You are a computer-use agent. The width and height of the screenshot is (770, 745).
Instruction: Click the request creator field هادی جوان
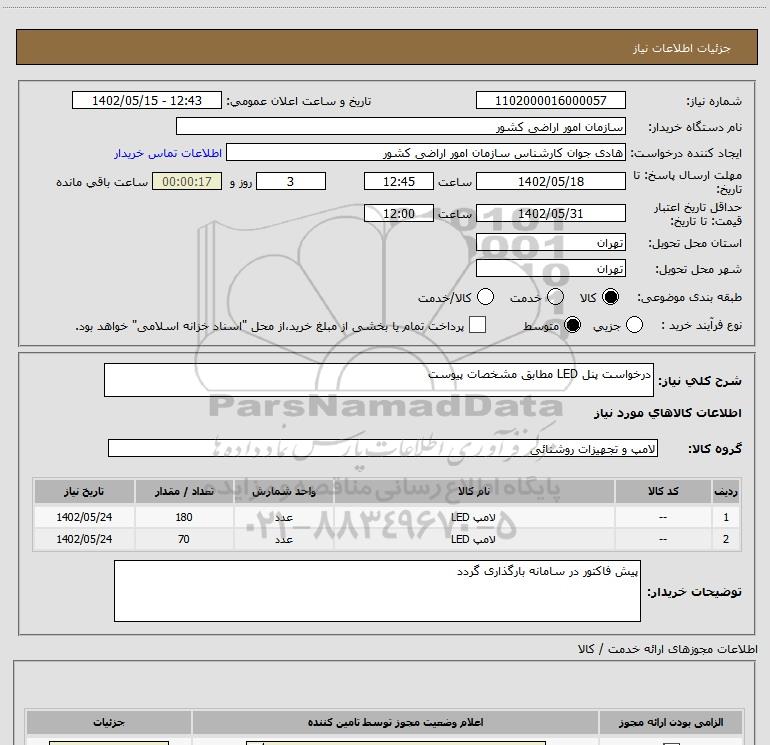pyautogui.click(x=426, y=153)
